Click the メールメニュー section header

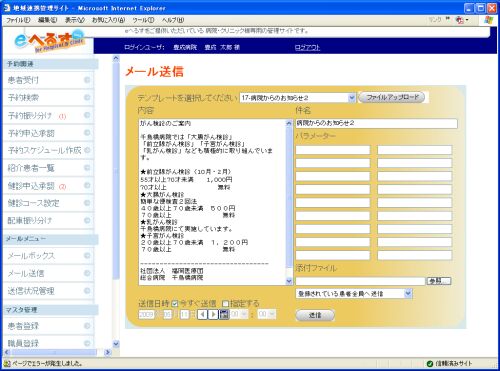51,239
